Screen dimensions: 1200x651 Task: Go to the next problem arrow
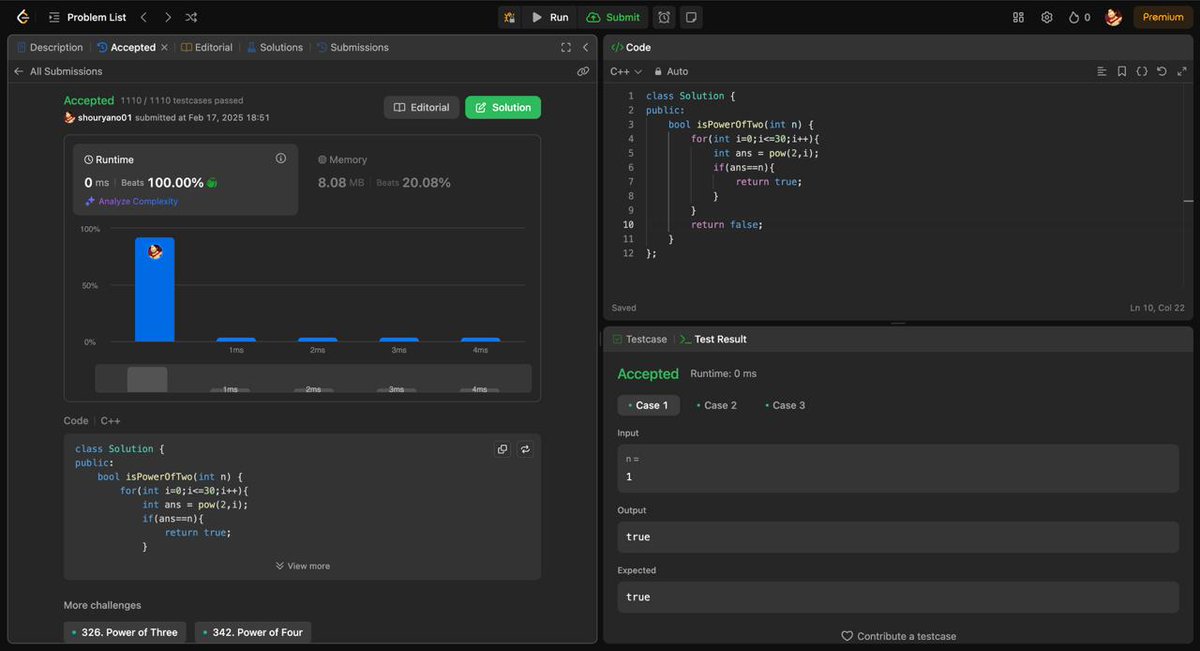click(x=167, y=17)
